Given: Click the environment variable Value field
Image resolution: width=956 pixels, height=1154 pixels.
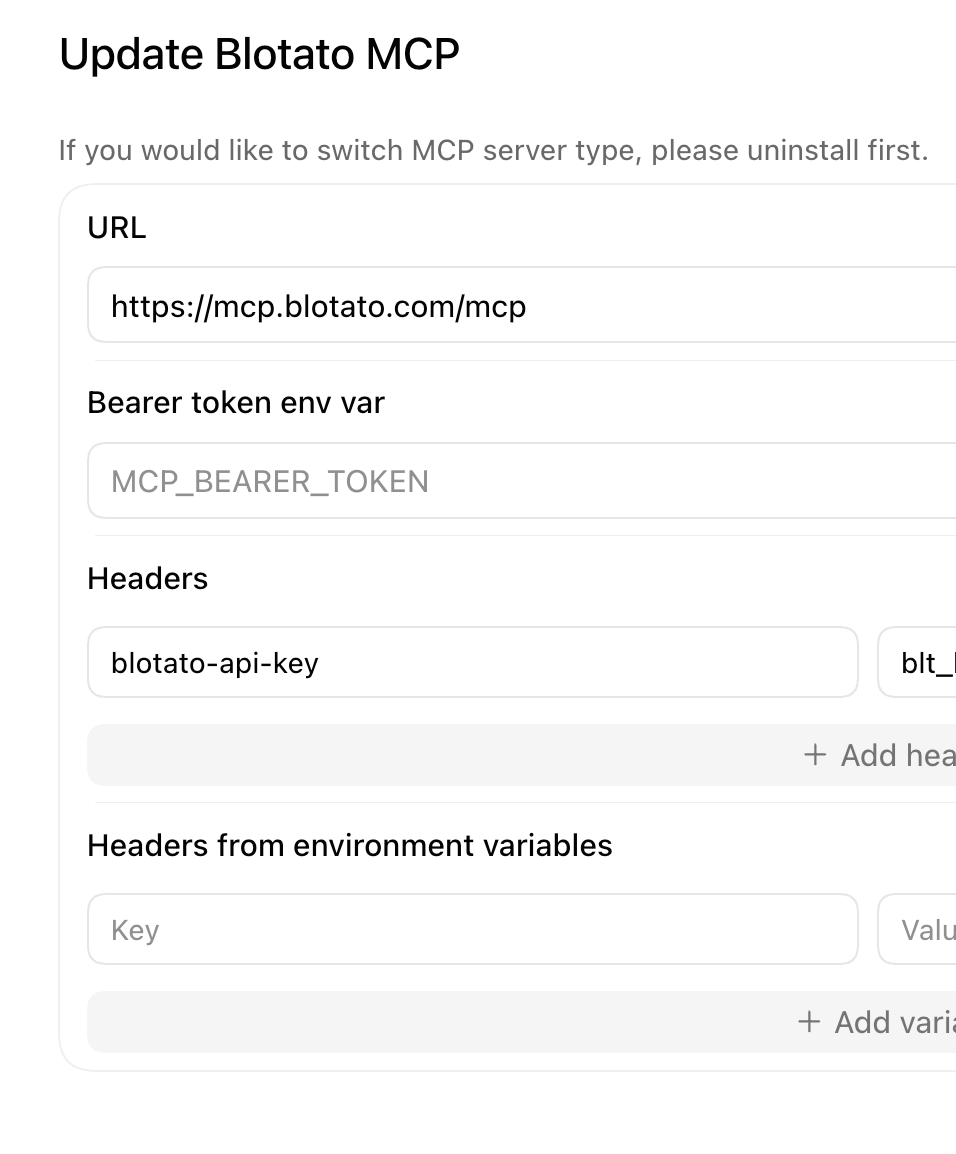Looking at the screenshot, I should (x=917, y=929).
